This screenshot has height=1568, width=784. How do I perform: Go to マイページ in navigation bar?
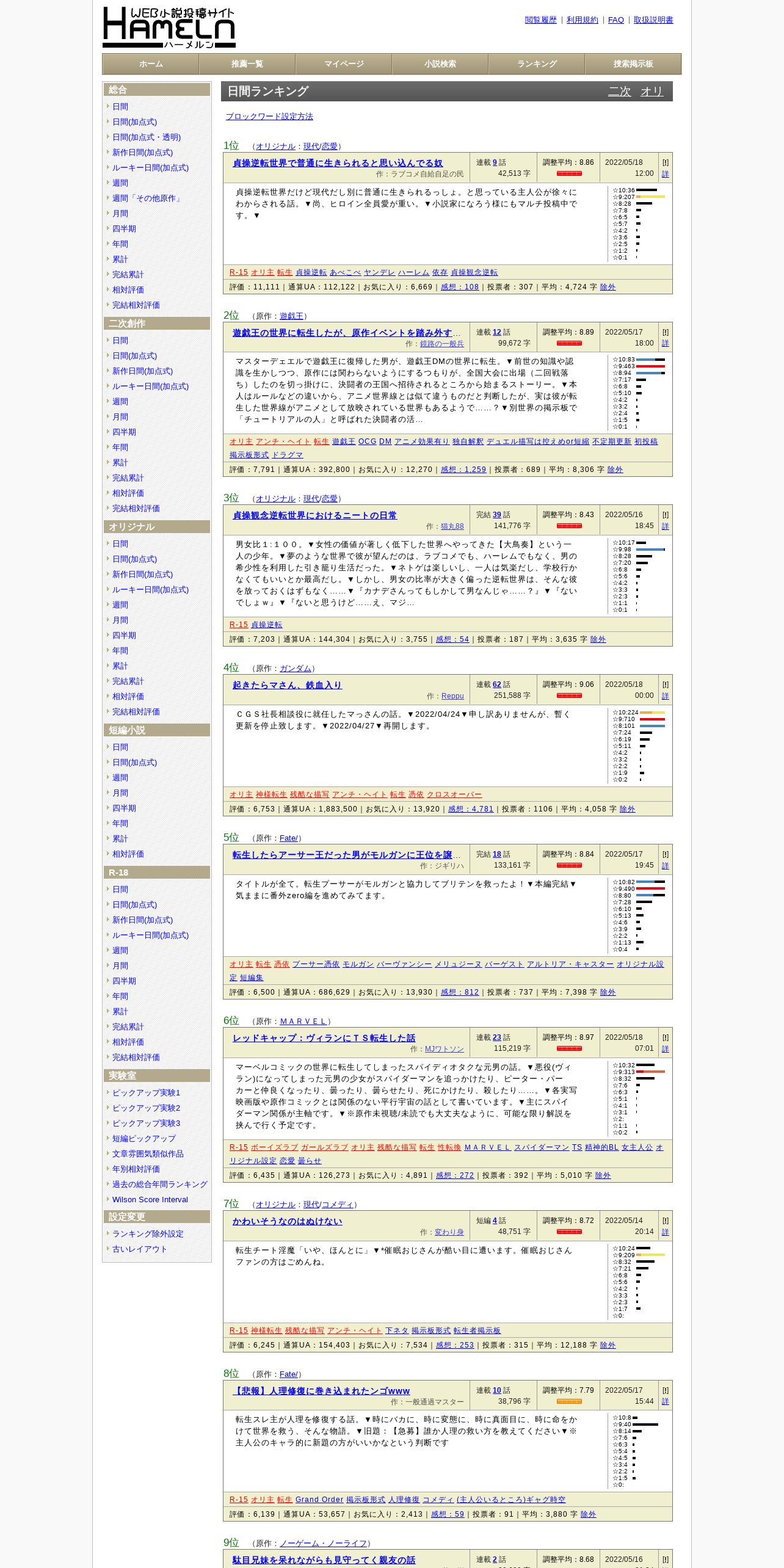(x=344, y=64)
